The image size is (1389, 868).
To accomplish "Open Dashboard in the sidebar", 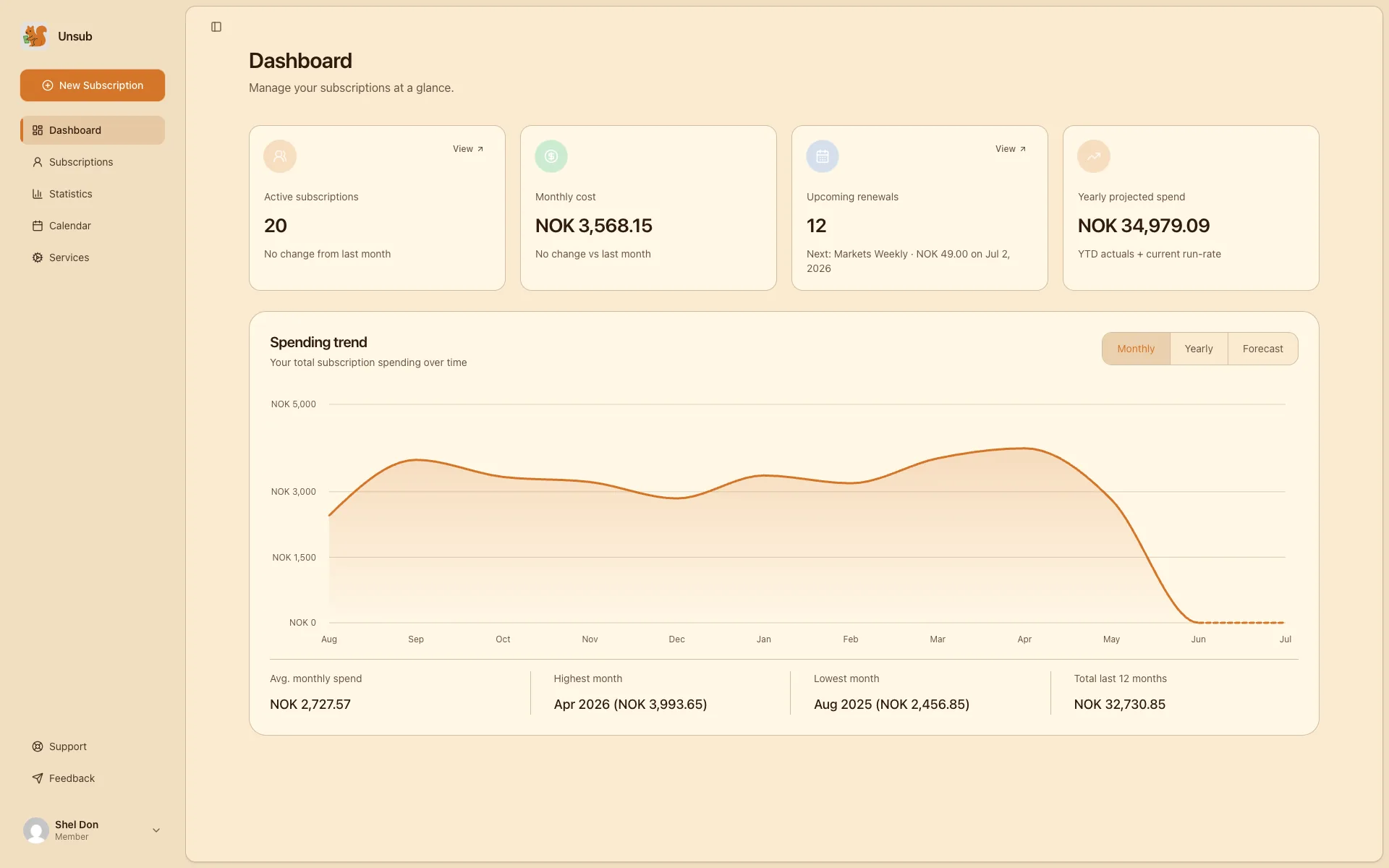I will [93, 130].
